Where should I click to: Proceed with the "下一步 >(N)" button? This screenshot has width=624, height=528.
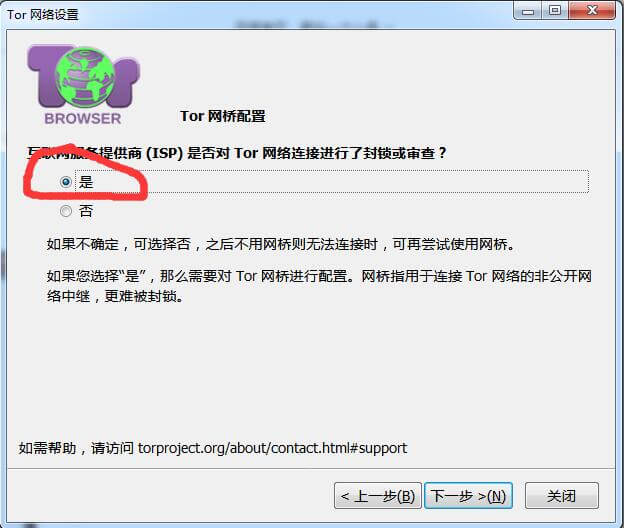[468, 496]
